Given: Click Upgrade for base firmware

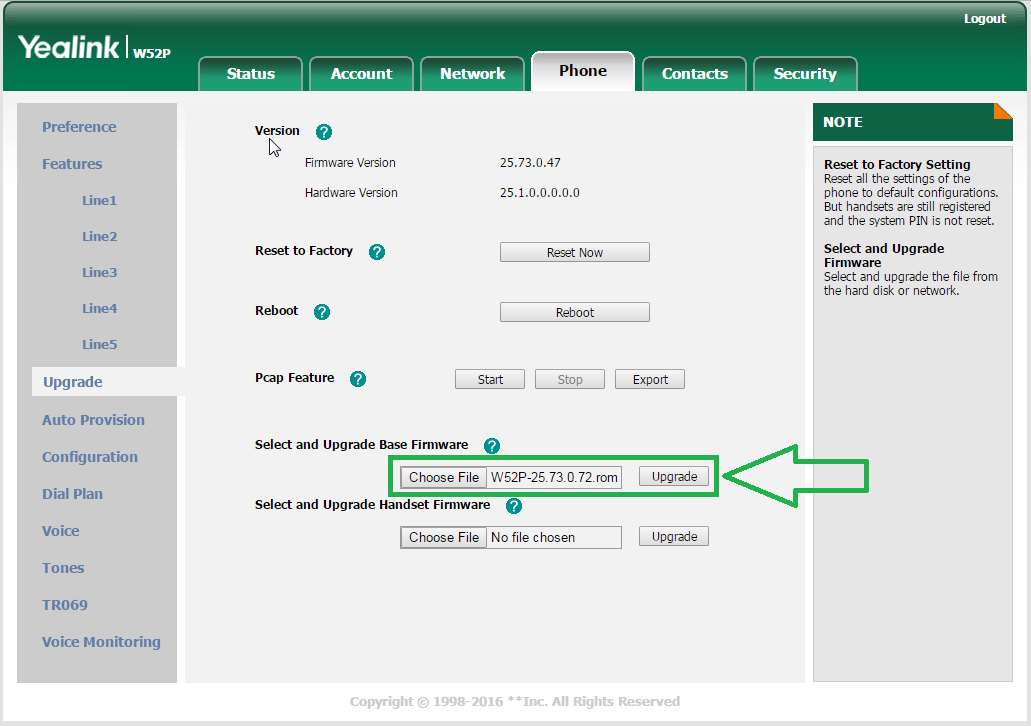Looking at the screenshot, I should tap(674, 477).
